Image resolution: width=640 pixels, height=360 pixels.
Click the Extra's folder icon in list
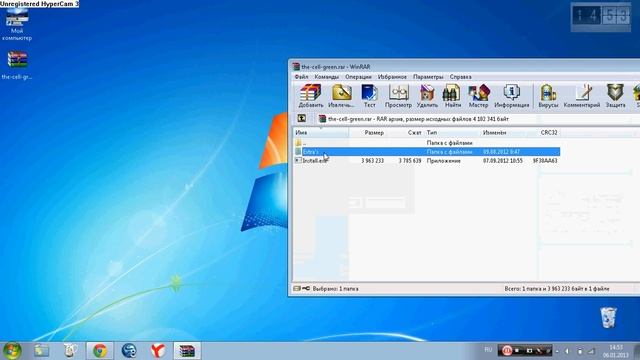point(298,152)
